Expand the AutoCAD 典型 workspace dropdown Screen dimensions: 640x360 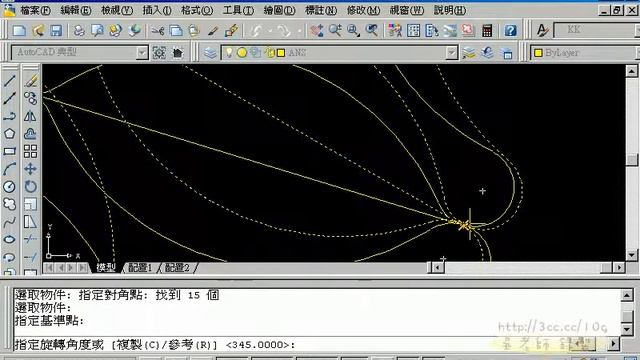click(x=142, y=53)
